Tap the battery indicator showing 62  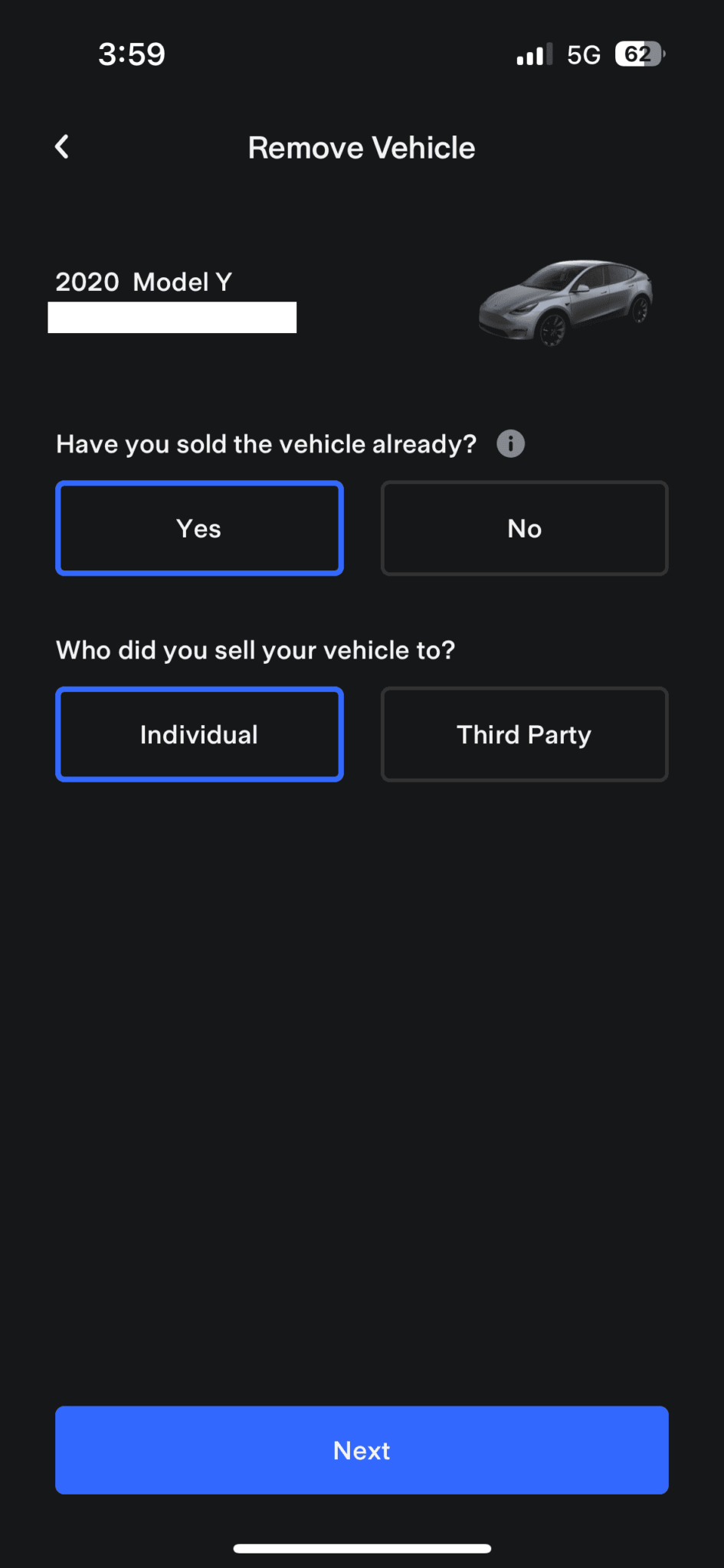click(637, 54)
